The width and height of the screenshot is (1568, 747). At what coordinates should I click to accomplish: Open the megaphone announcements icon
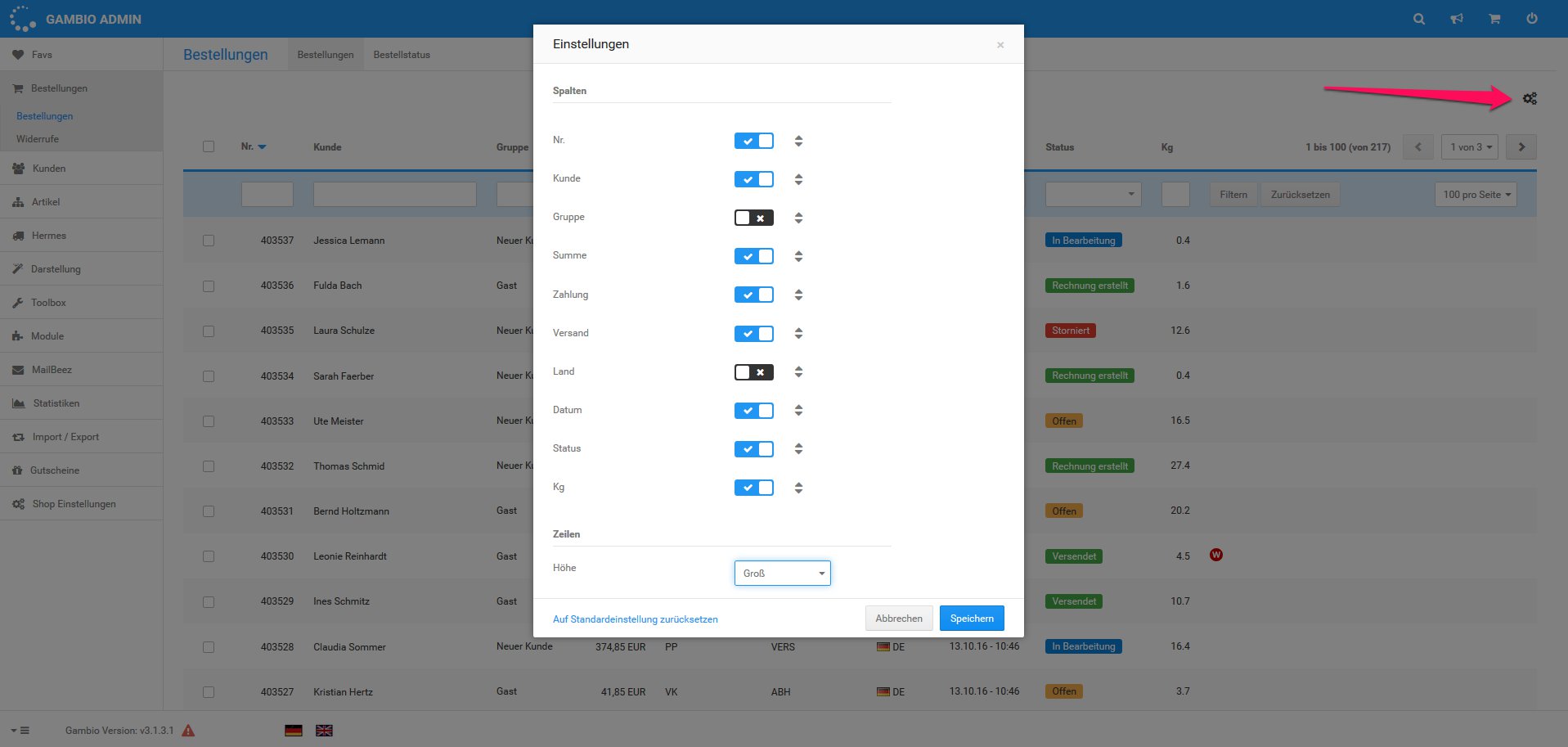tap(1457, 19)
